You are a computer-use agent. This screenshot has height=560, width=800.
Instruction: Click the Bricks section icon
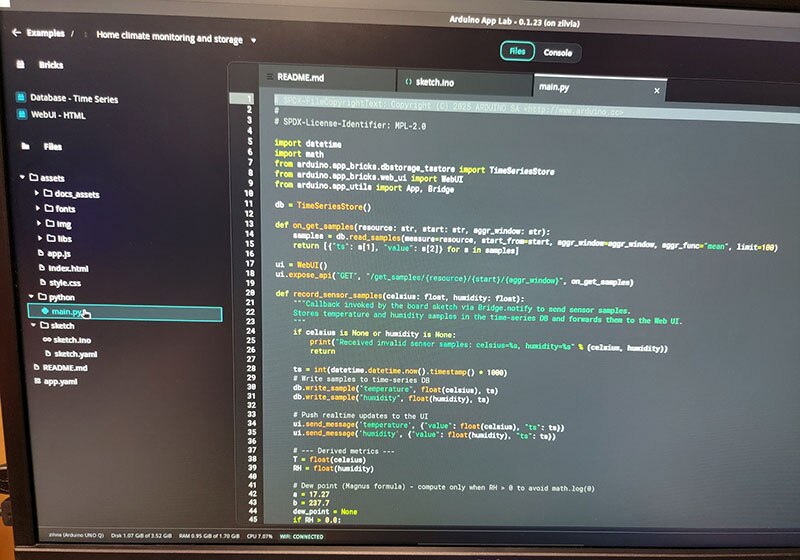(x=22, y=64)
